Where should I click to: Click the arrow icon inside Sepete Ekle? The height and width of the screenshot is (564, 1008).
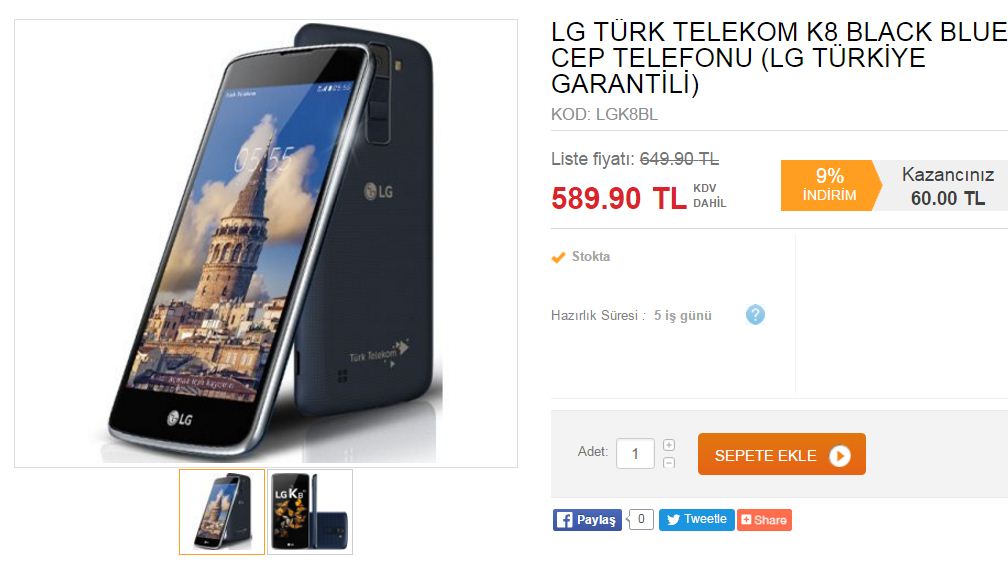click(840, 456)
